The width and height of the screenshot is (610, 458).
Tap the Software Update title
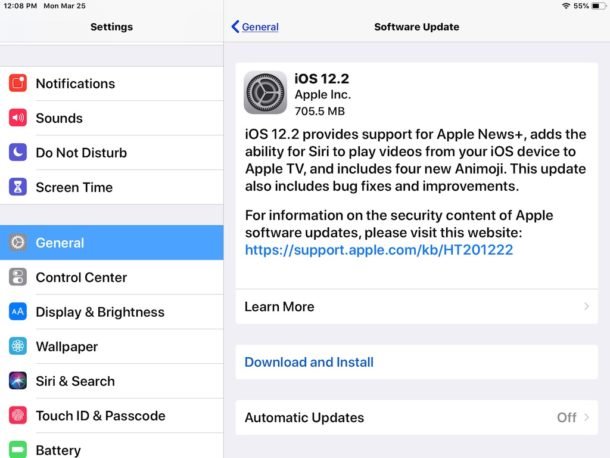416,27
